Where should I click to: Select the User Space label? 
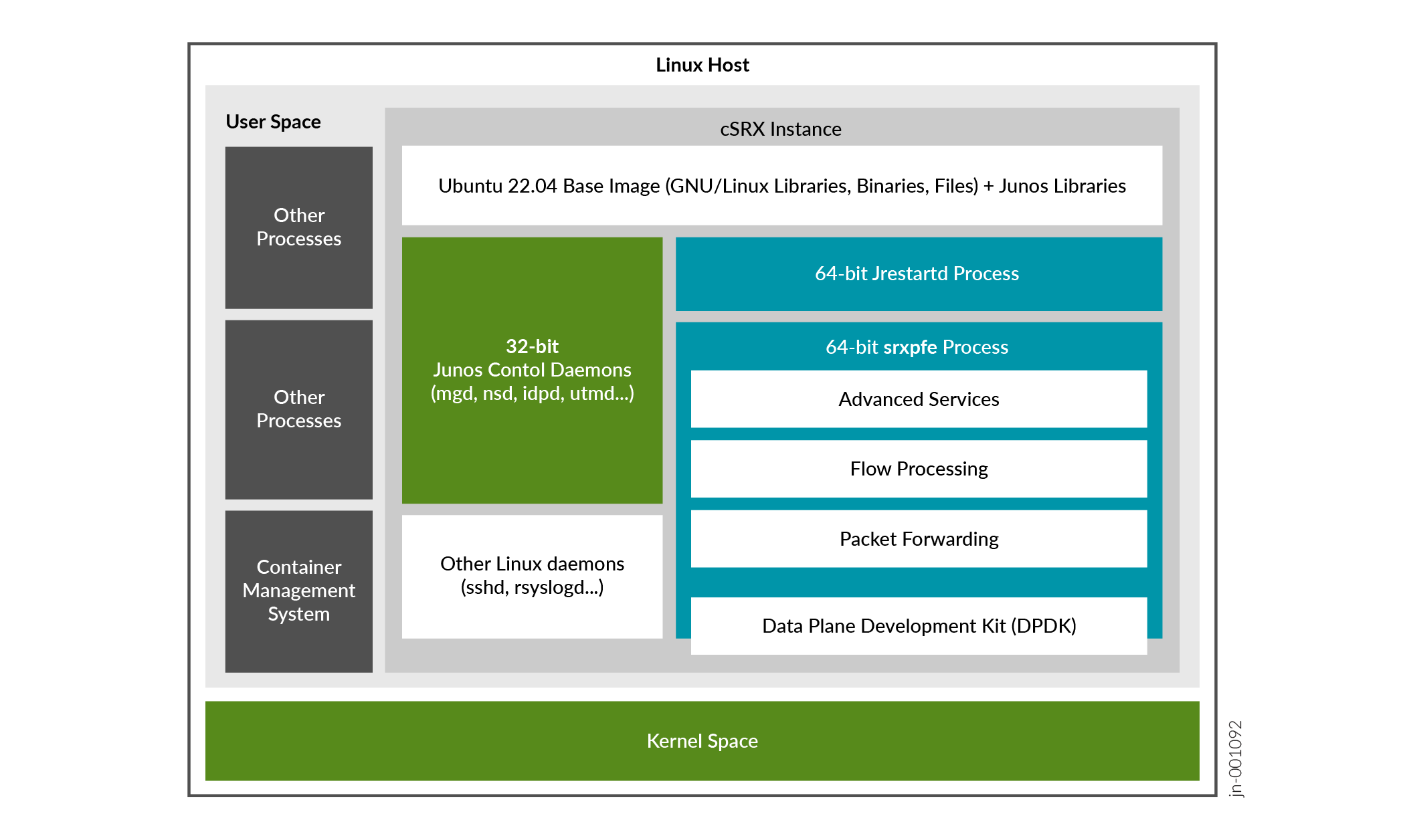point(273,122)
